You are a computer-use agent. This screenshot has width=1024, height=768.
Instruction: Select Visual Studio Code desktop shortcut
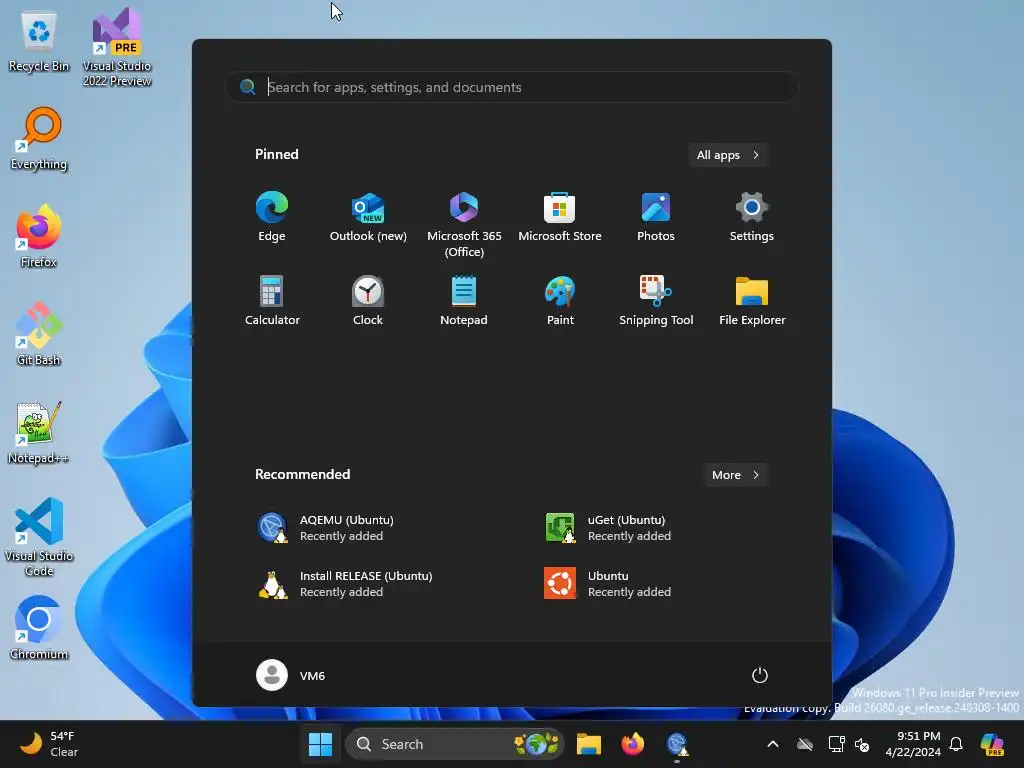point(39,537)
